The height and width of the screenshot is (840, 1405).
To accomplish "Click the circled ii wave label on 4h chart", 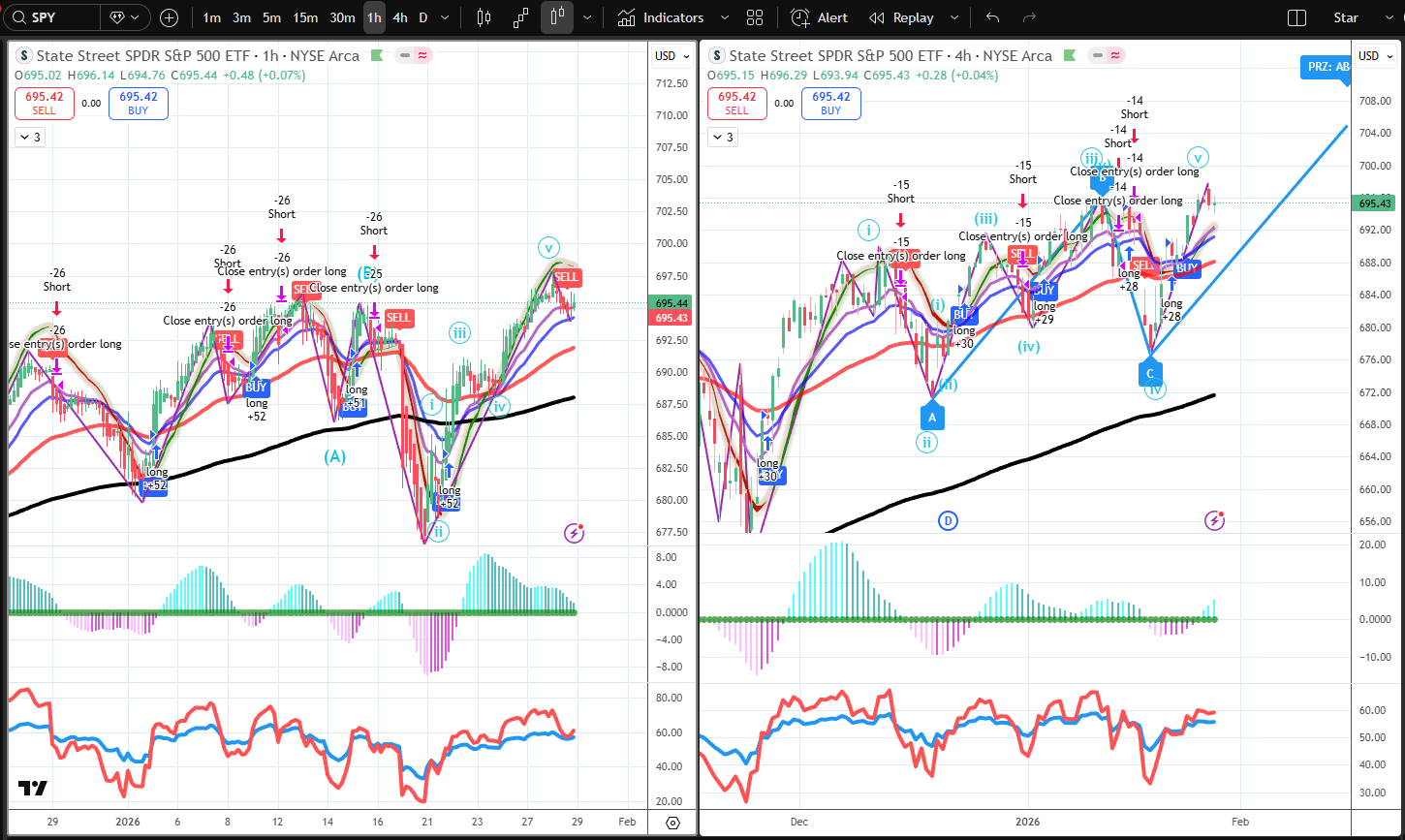I will [927, 443].
